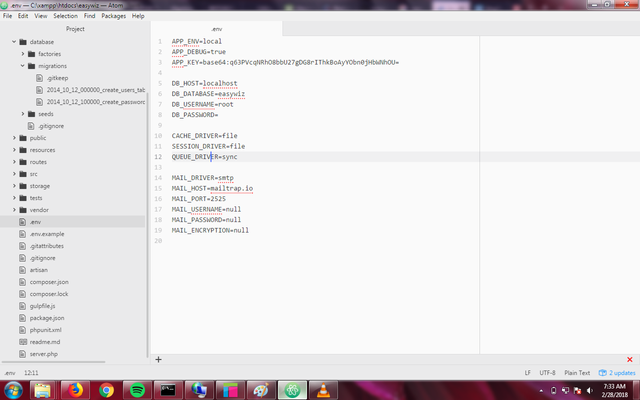Open gulpfile.js file

[x=42, y=306]
